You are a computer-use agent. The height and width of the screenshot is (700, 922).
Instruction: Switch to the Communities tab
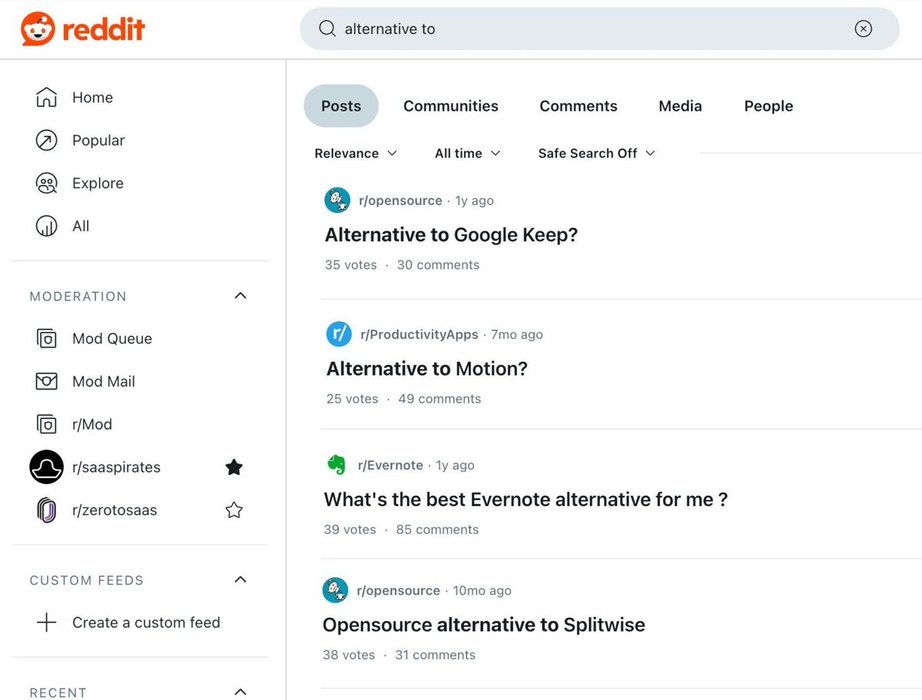(451, 106)
